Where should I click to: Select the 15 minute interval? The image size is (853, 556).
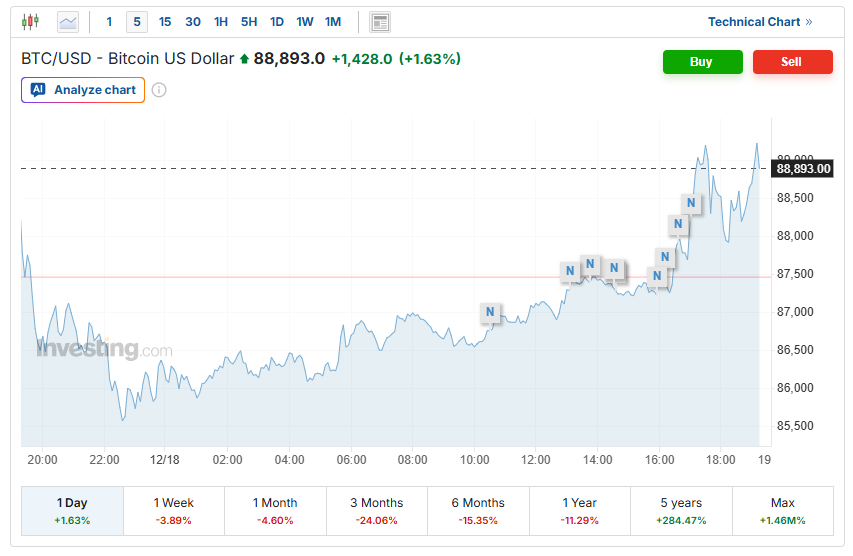(x=165, y=21)
